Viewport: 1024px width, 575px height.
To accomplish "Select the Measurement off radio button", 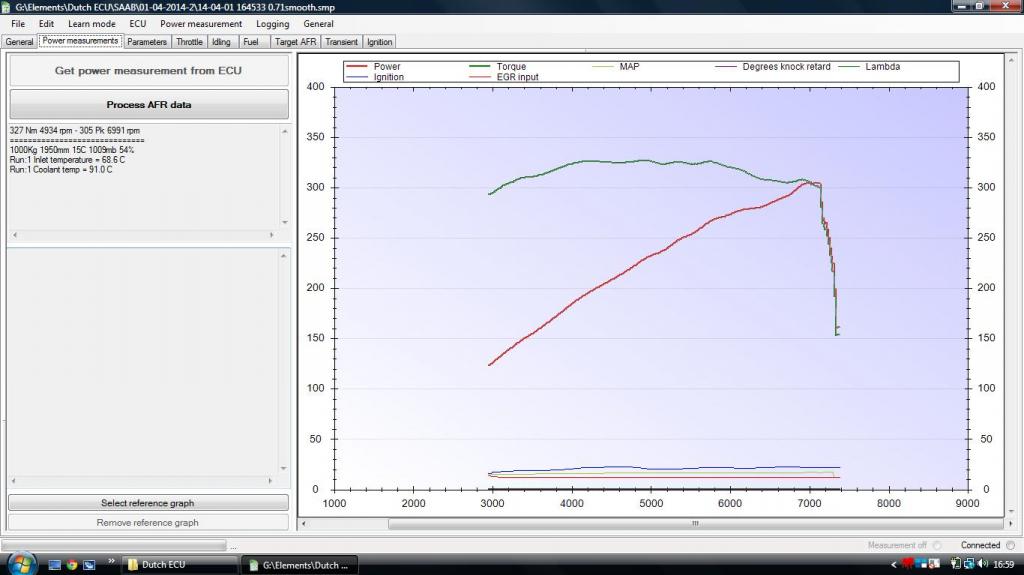I will (x=936, y=545).
